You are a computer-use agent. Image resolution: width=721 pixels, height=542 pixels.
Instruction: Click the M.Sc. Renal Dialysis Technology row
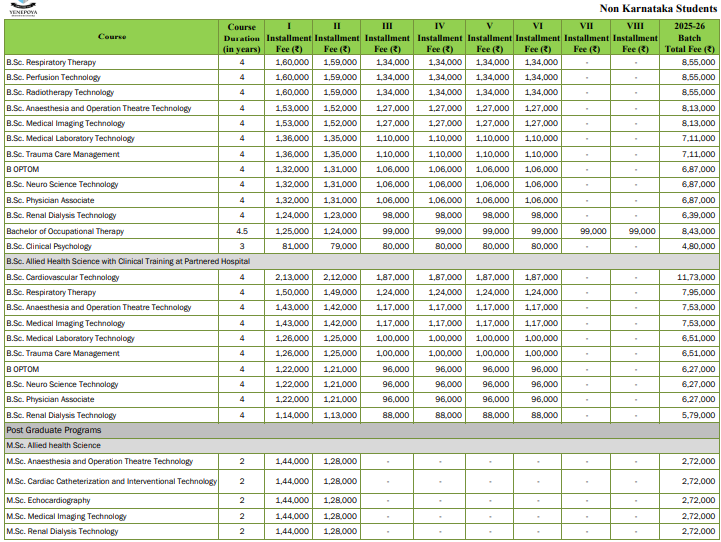point(62,531)
